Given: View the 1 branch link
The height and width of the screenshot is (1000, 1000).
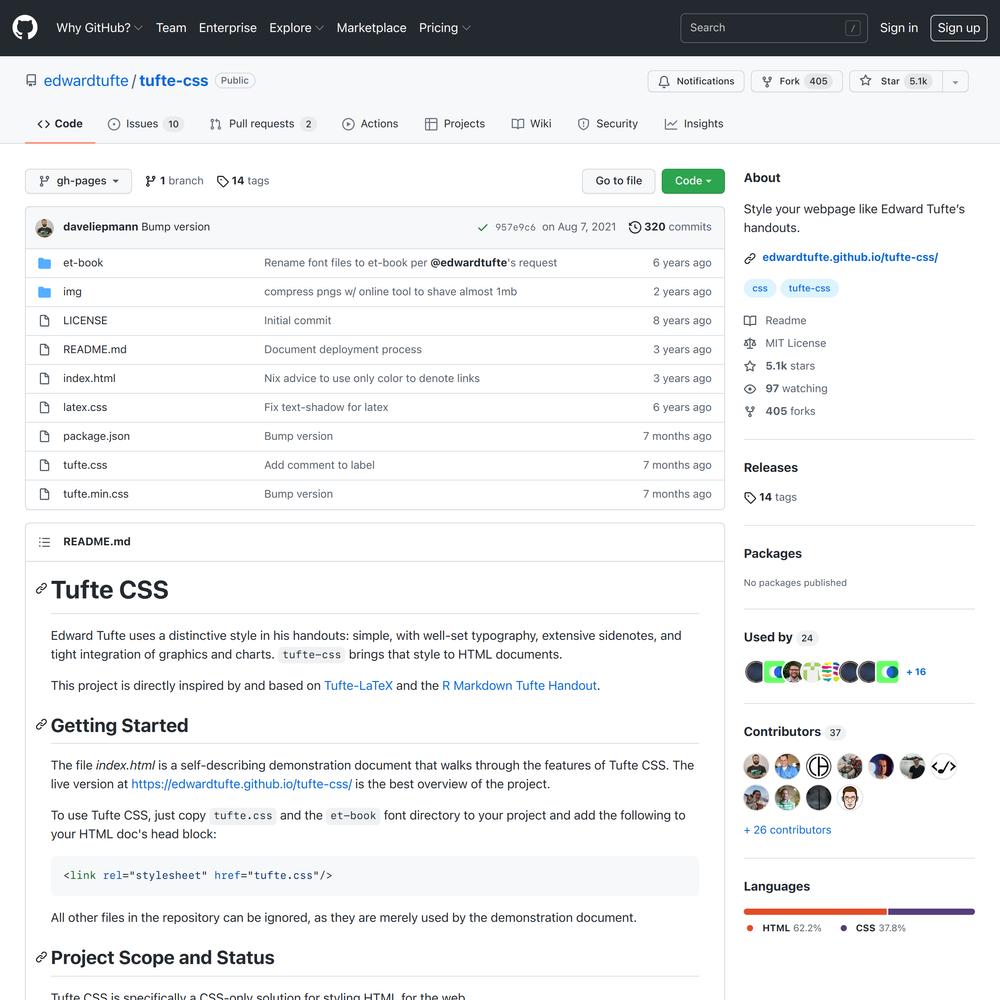Looking at the screenshot, I should click(x=174, y=181).
